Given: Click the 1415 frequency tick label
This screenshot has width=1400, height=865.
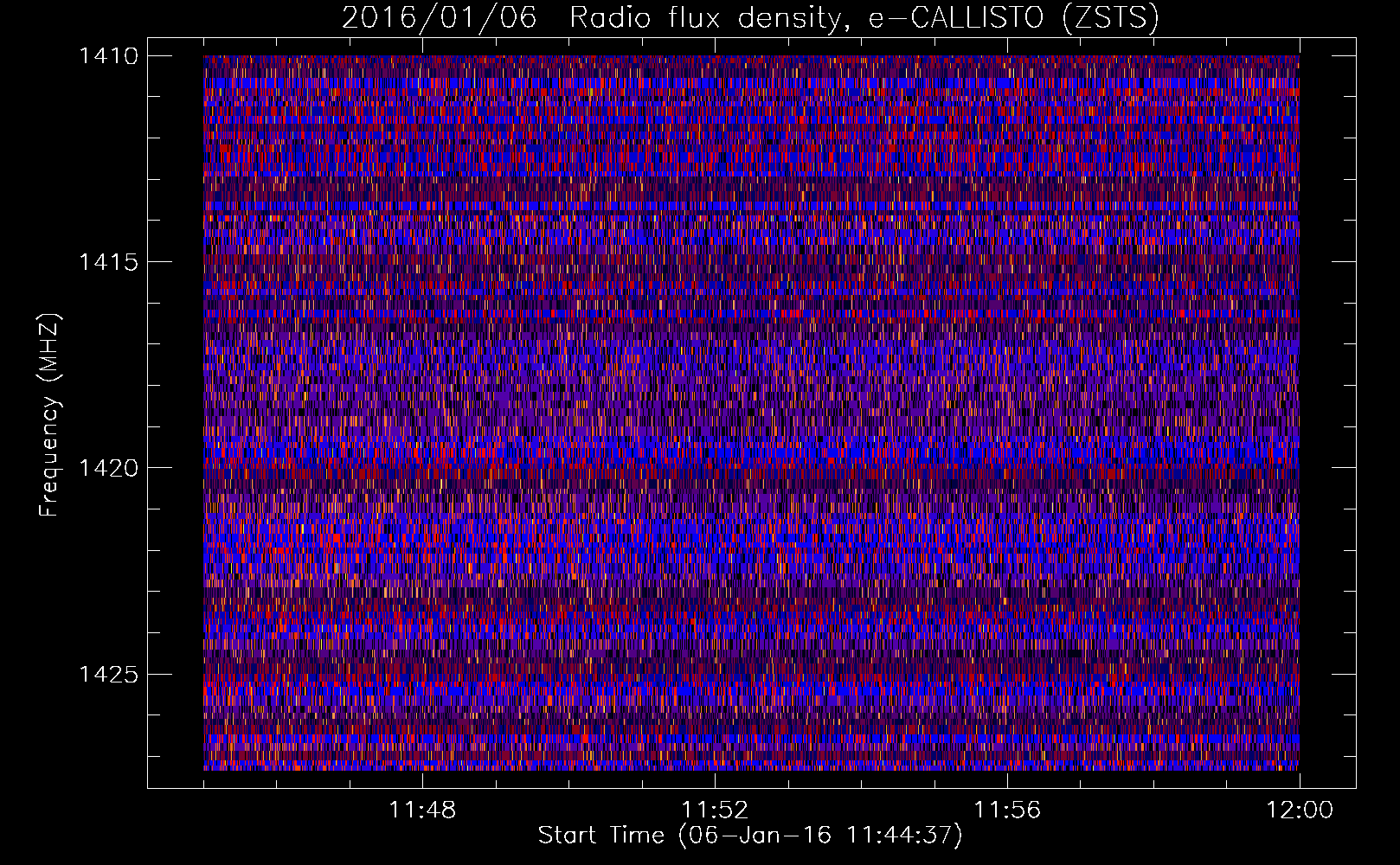Looking at the screenshot, I should tap(108, 262).
